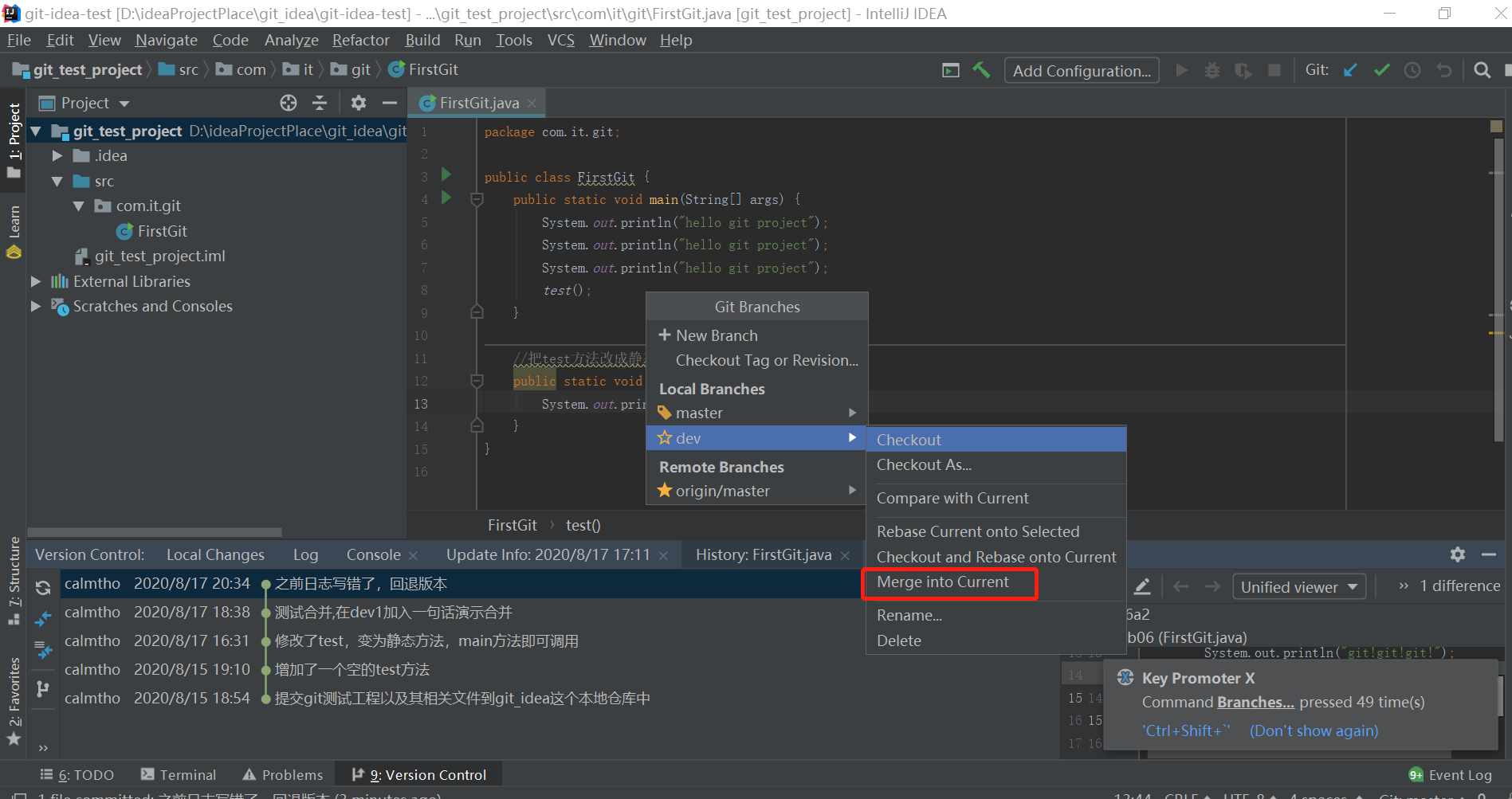The width and height of the screenshot is (1512, 799).
Task: Click the Git update project arrow icon
Action: point(1350,70)
